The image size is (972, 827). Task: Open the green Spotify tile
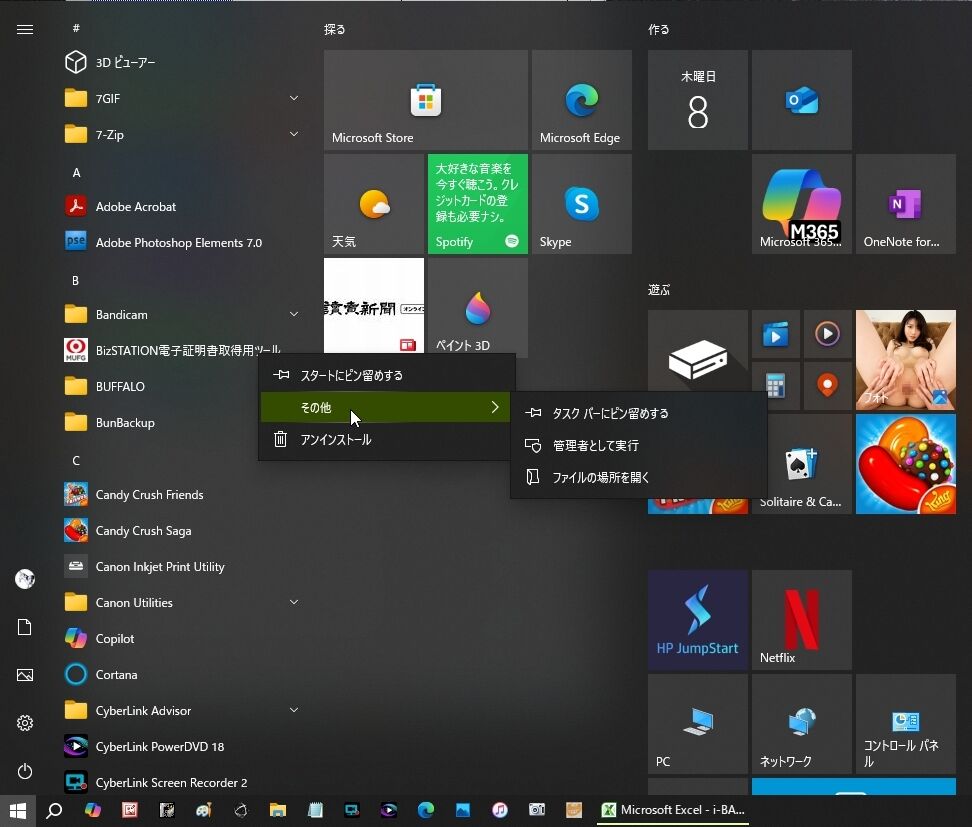pos(477,204)
